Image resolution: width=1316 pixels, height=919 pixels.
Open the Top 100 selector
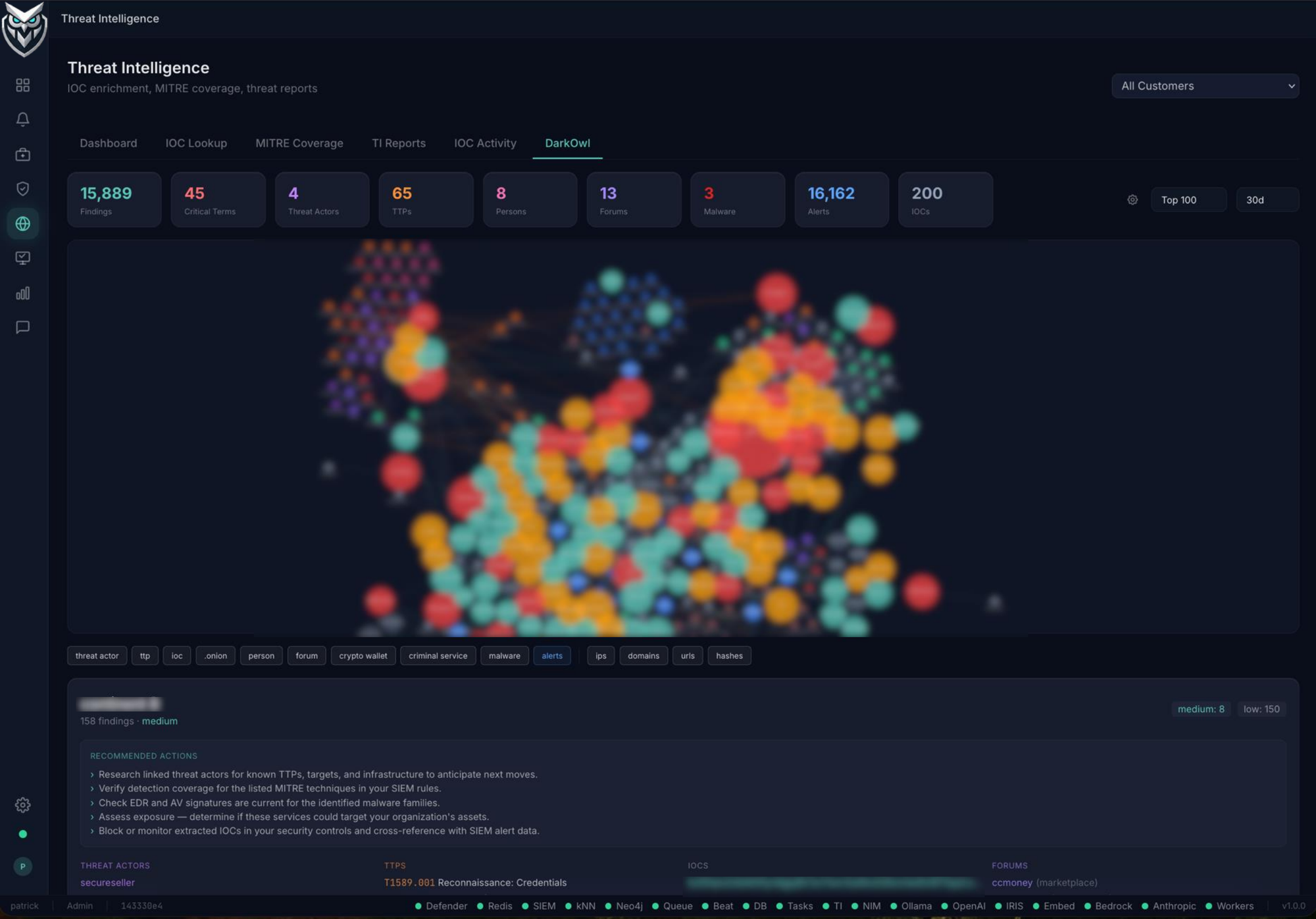coord(1188,199)
